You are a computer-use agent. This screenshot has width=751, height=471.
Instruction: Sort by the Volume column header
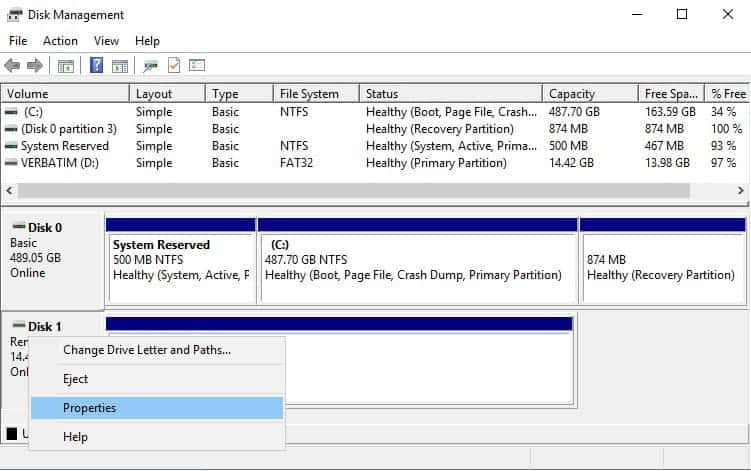tap(66, 93)
